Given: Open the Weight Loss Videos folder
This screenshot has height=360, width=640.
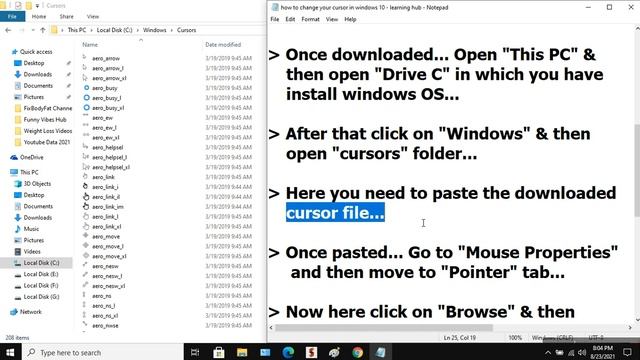Looking at the screenshot, I should [43, 131].
